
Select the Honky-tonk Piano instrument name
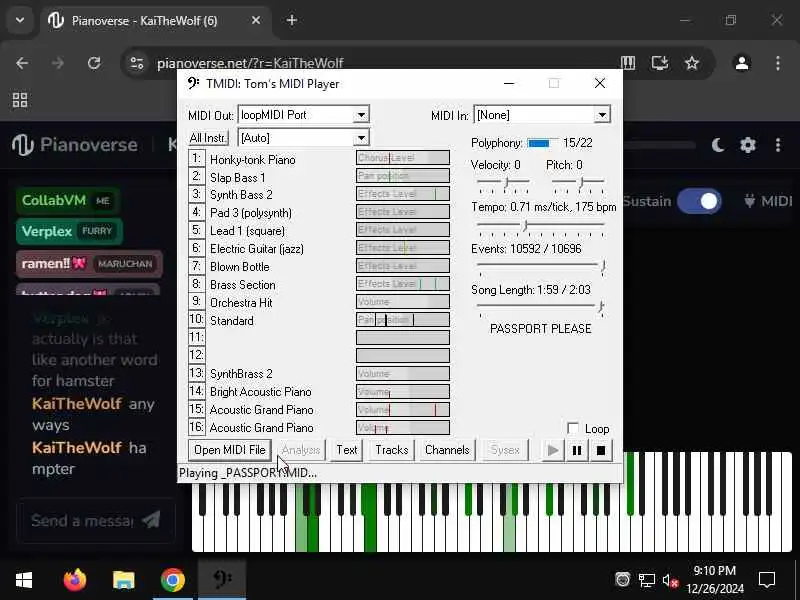[x=253, y=160]
